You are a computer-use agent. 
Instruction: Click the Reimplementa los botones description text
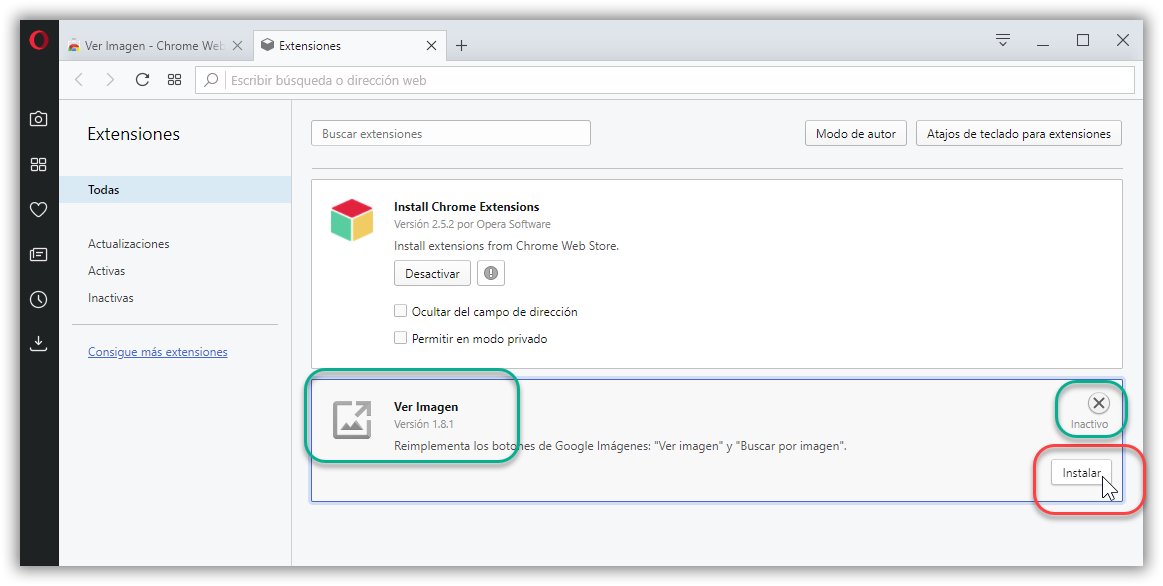point(620,447)
